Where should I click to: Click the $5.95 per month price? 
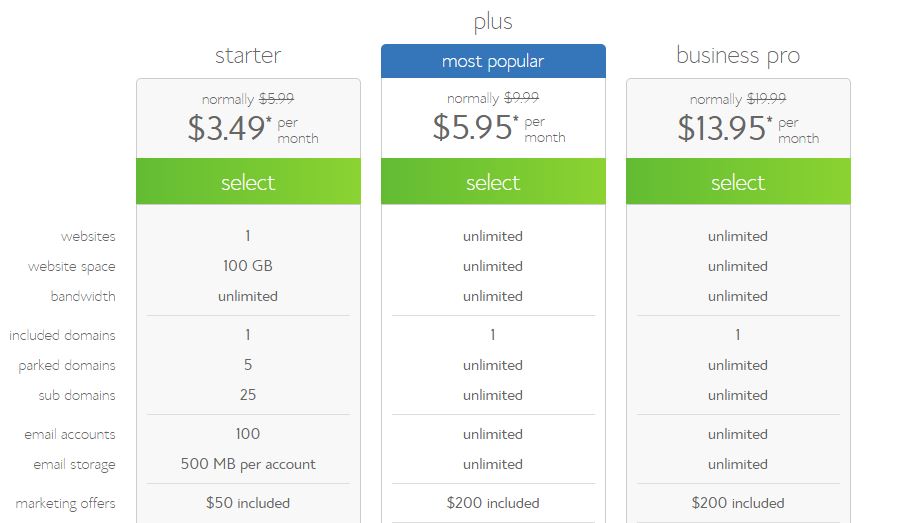coord(499,127)
